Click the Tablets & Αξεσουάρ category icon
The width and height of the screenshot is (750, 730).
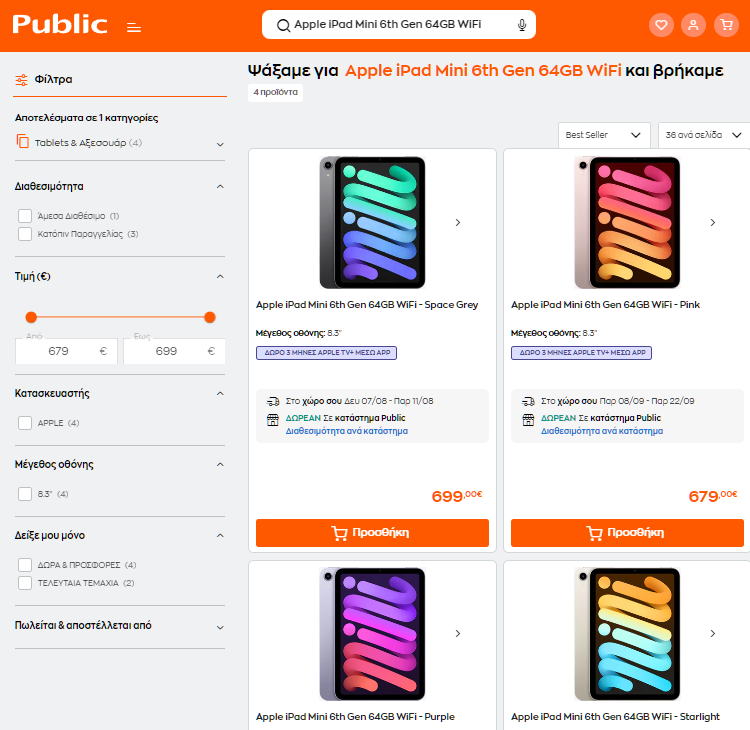click(22, 141)
